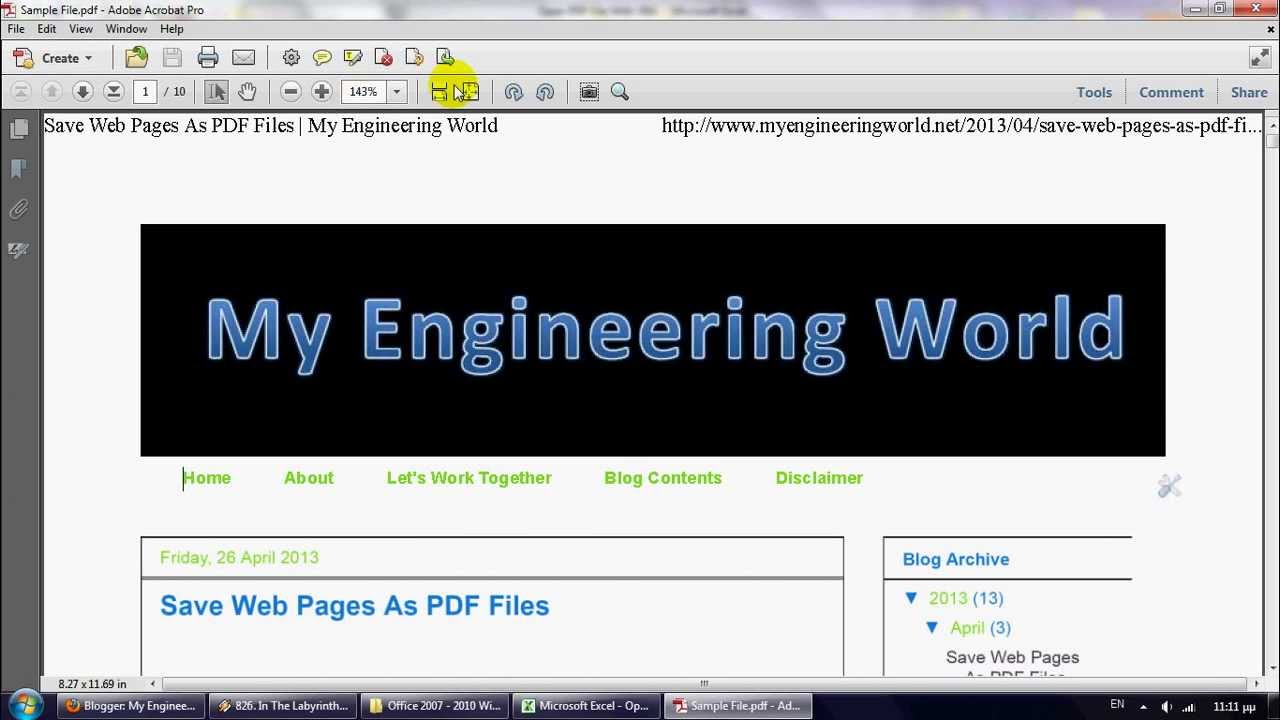
Task: Click the Open file folder icon
Action: tap(137, 58)
